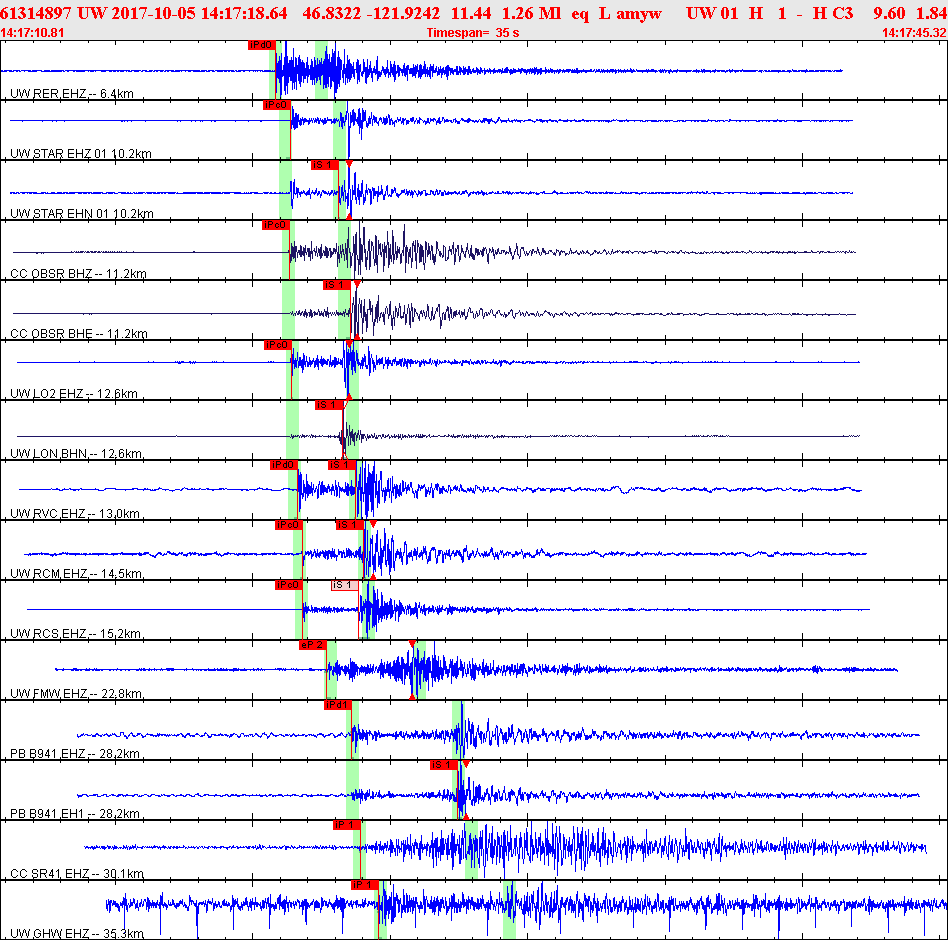Click the iPc0 pick flag on UW STAR EHZ
Image resolution: width=948 pixels, height=940 pixels.
(x=277, y=106)
